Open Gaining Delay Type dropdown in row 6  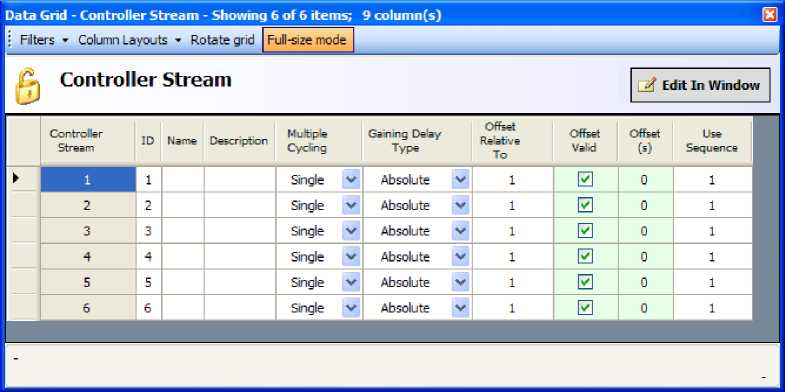tap(460, 307)
